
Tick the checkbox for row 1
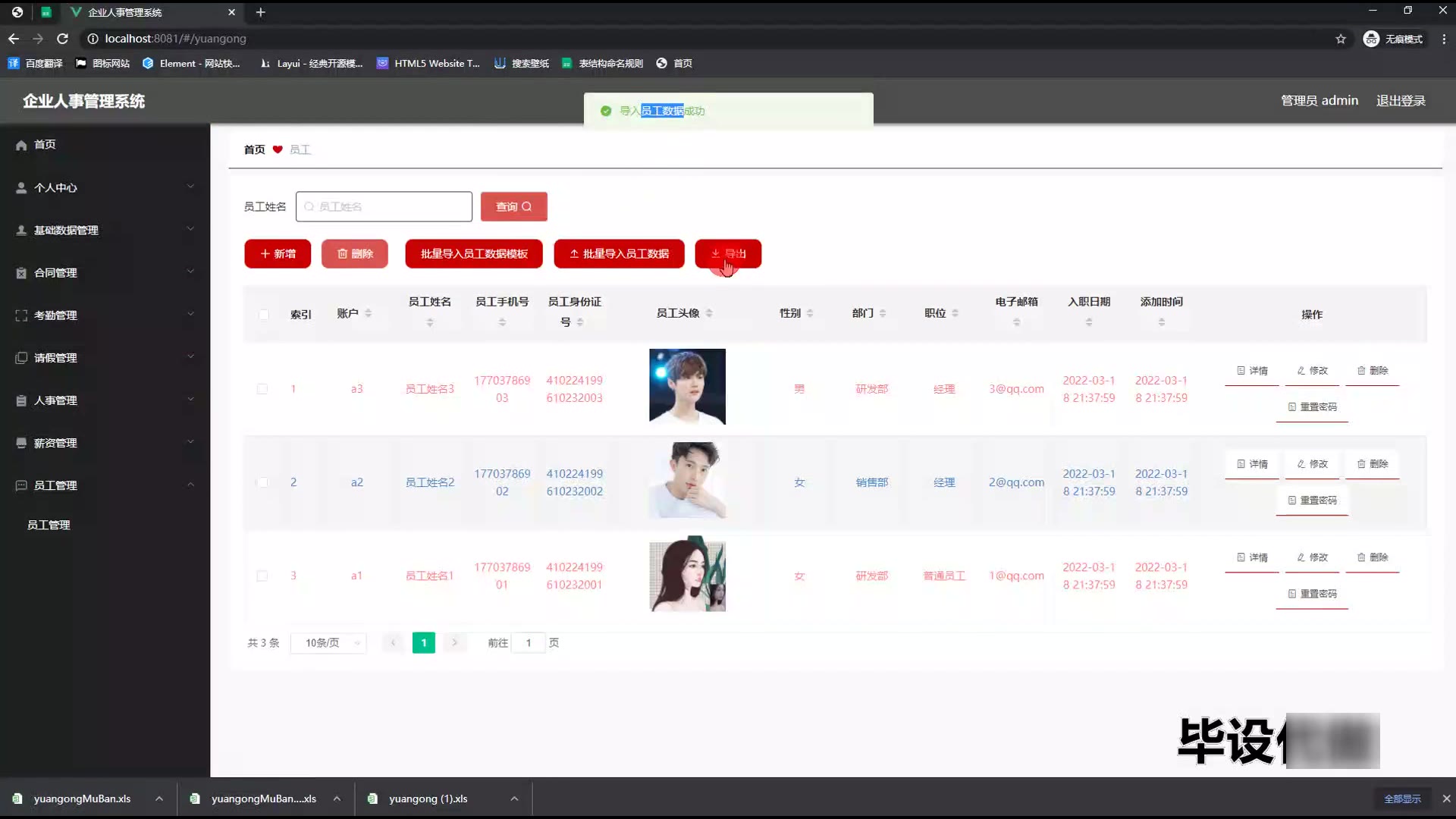point(262,389)
